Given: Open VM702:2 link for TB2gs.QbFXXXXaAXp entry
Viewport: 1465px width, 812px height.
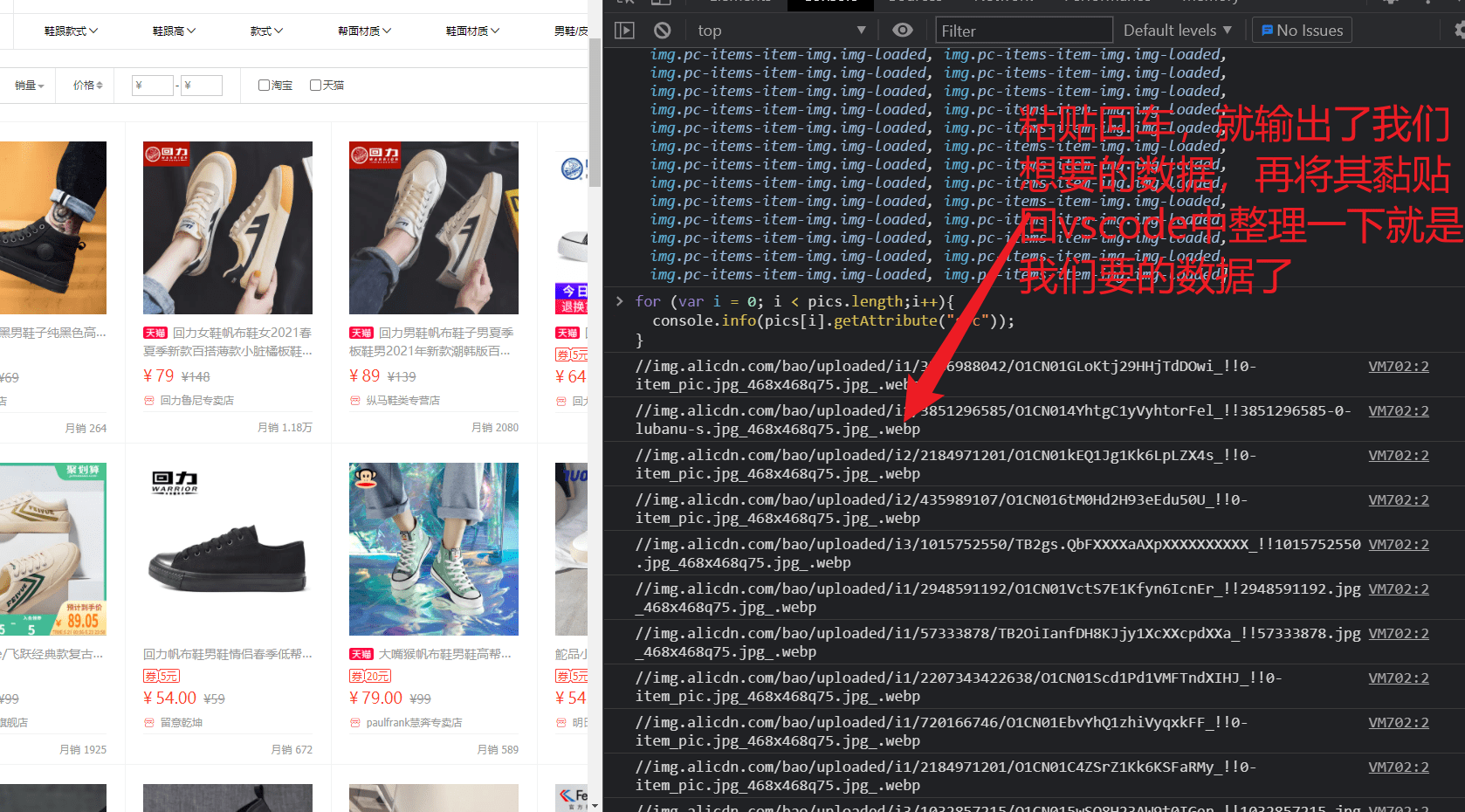Looking at the screenshot, I should click(x=1399, y=545).
